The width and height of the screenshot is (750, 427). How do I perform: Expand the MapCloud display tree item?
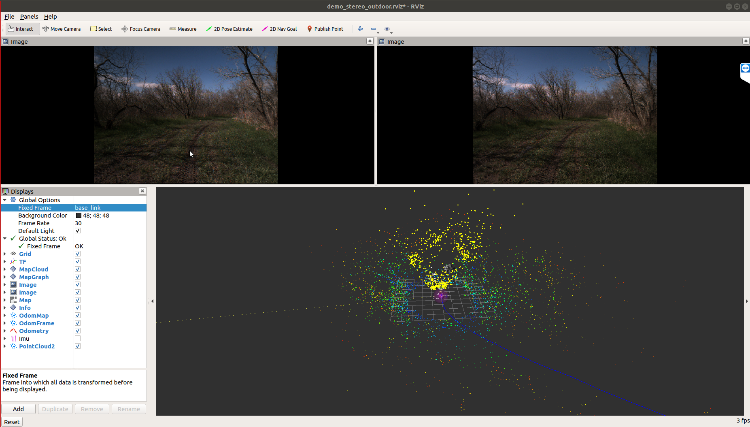(x=4, y=269)
